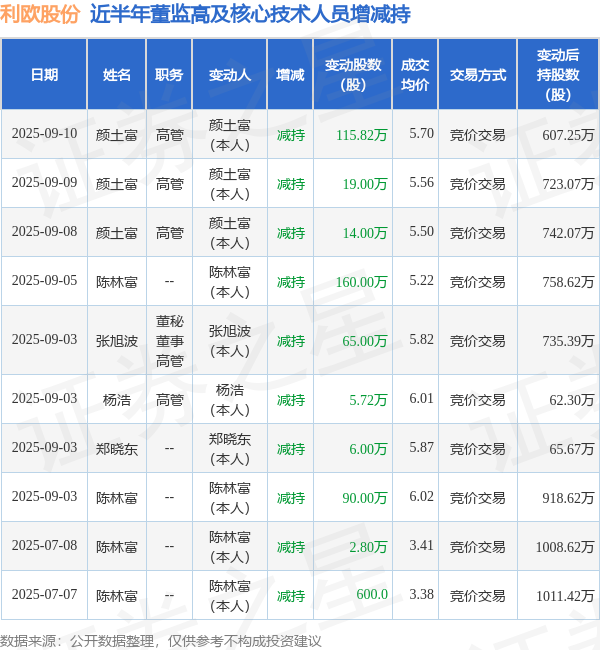The image size is (600, 650).
Task: Click the 高管 cell in the 杨浩 row
Action: 169,399
